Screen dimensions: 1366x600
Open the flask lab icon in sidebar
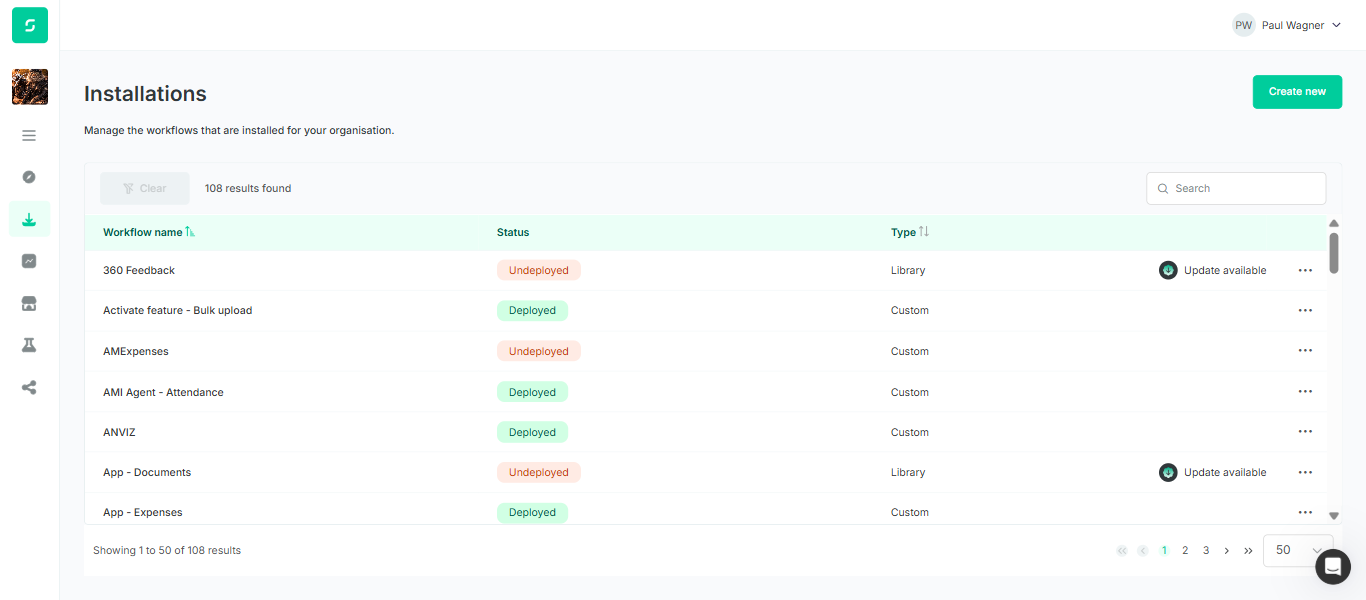[29, 345]
